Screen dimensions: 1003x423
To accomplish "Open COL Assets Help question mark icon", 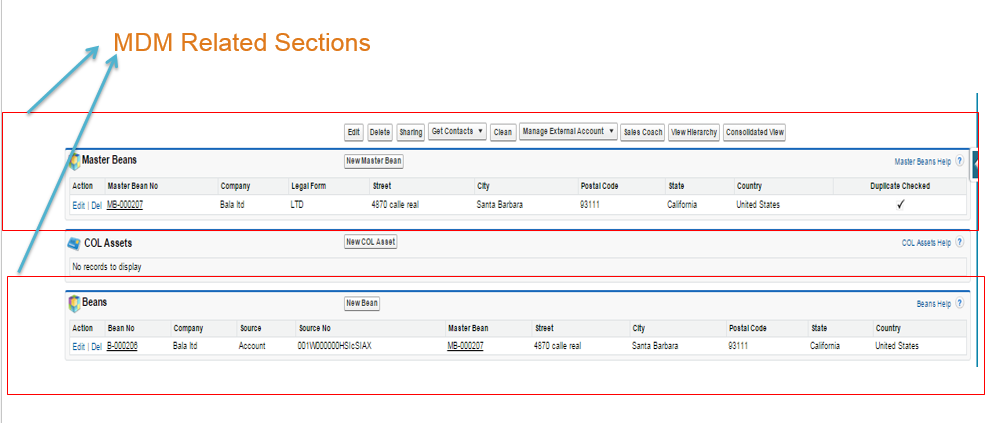I will [960, 242].
